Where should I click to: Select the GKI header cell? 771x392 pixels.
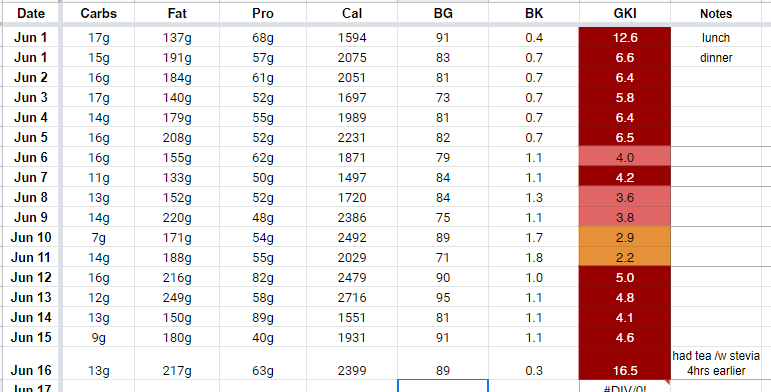pos(625,13)
